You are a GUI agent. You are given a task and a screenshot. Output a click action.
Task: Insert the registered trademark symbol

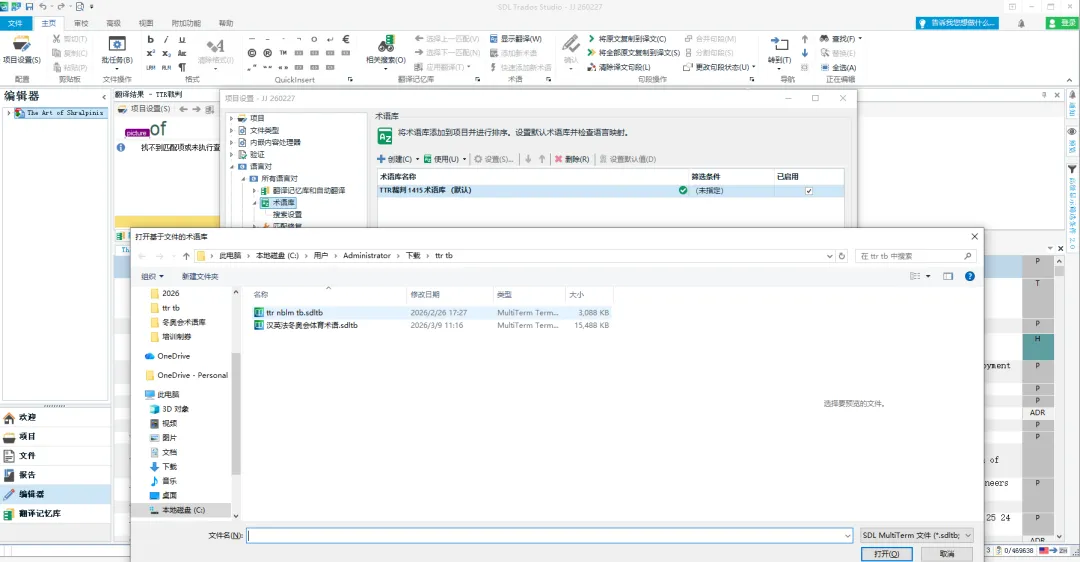[267, 53]
